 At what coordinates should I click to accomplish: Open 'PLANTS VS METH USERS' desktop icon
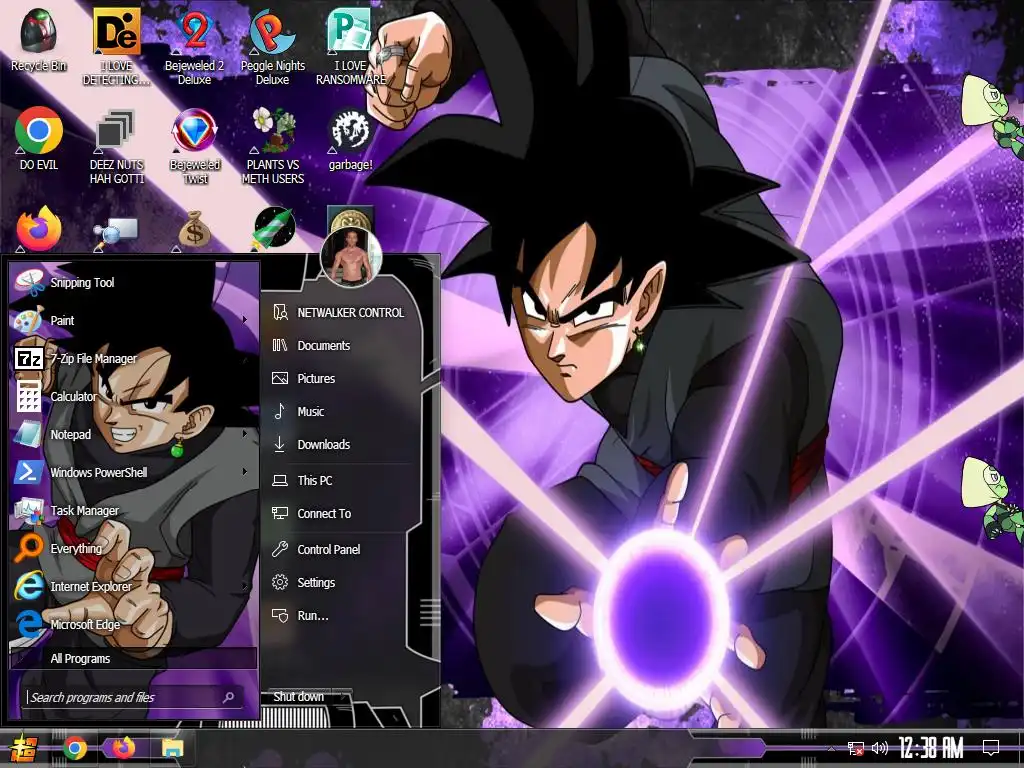tap(273, 147)
